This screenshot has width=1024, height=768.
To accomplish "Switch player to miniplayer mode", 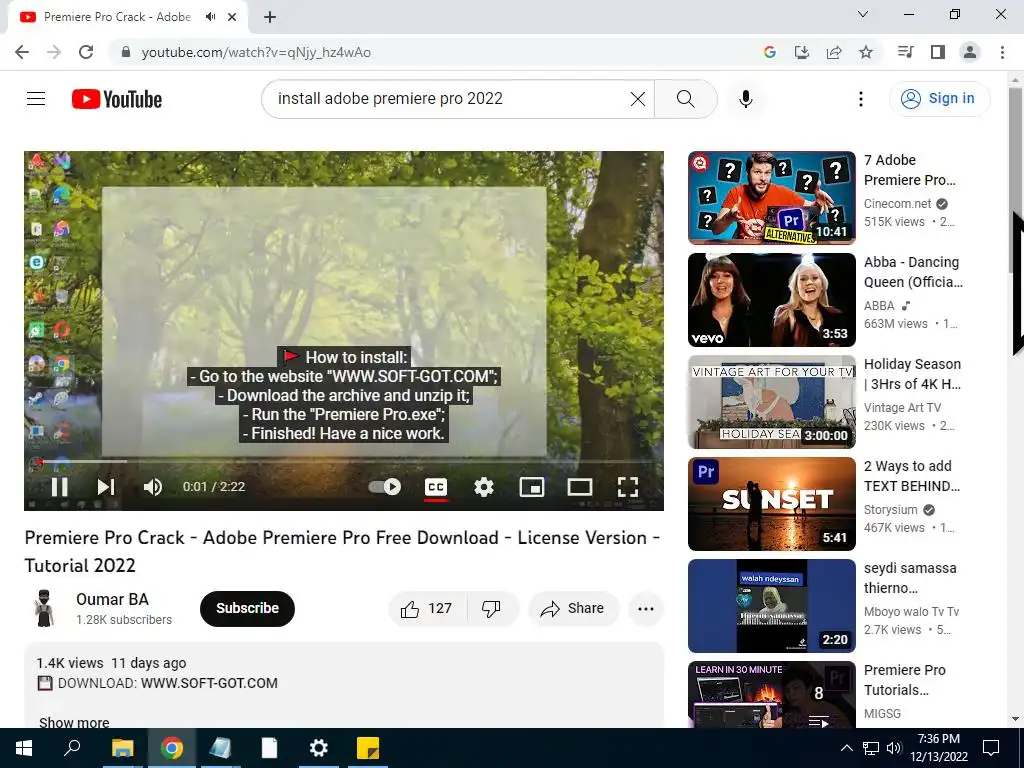I will click(532, 487).
